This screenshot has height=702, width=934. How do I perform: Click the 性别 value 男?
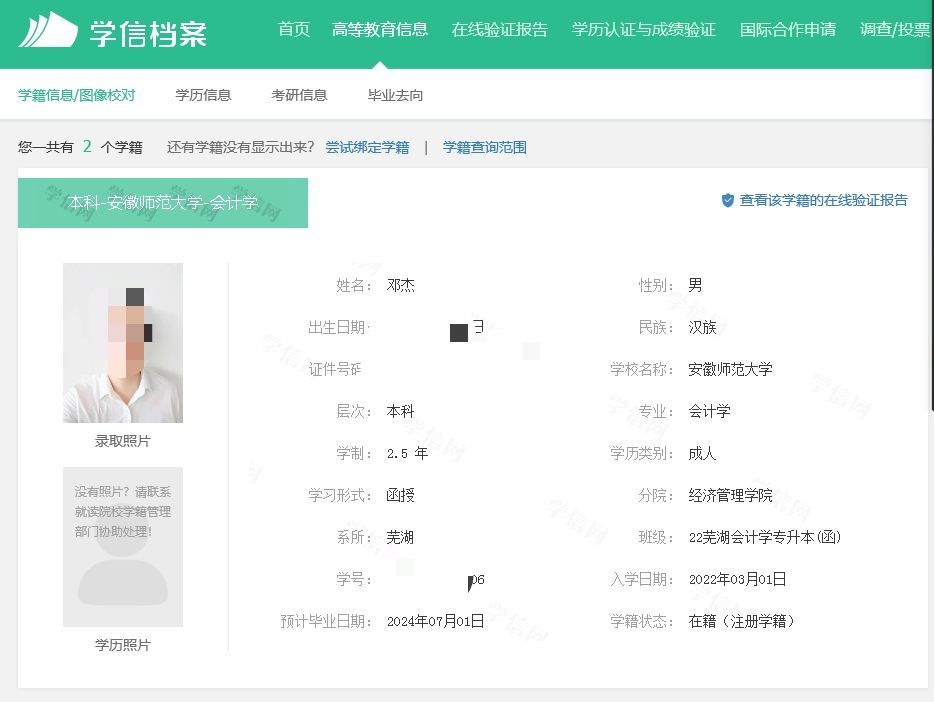695,286
